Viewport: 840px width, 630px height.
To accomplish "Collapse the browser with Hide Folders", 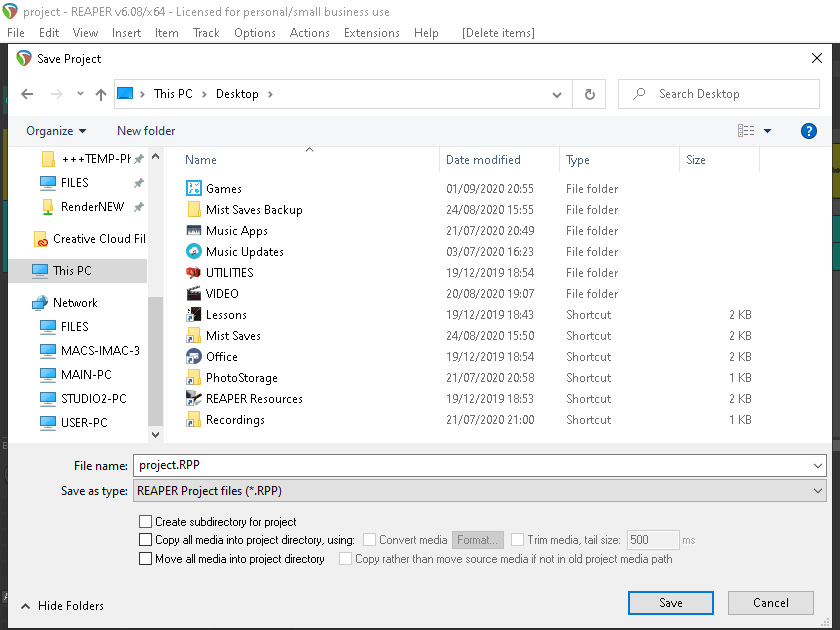I will 62,606.
